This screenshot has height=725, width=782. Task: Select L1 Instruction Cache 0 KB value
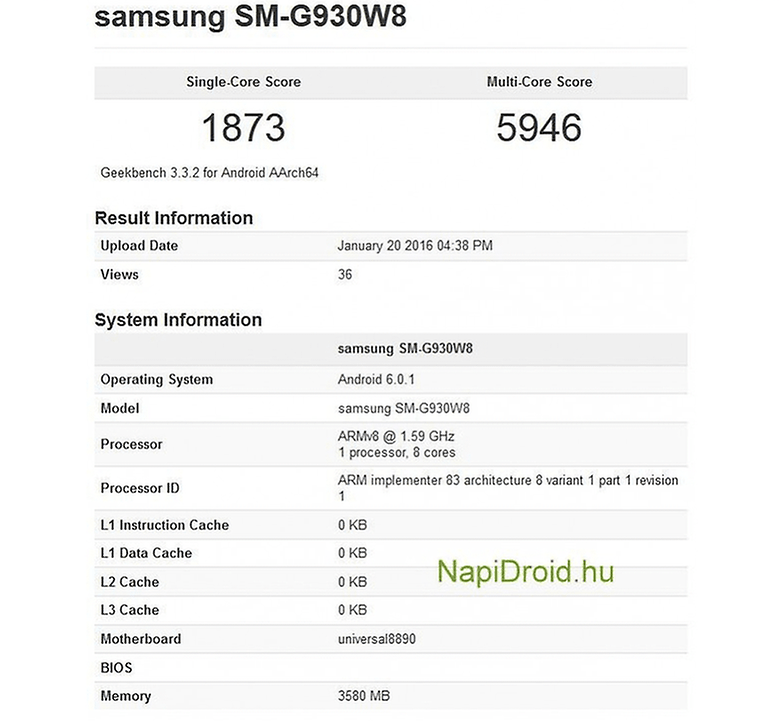click(x=352, y=525)
